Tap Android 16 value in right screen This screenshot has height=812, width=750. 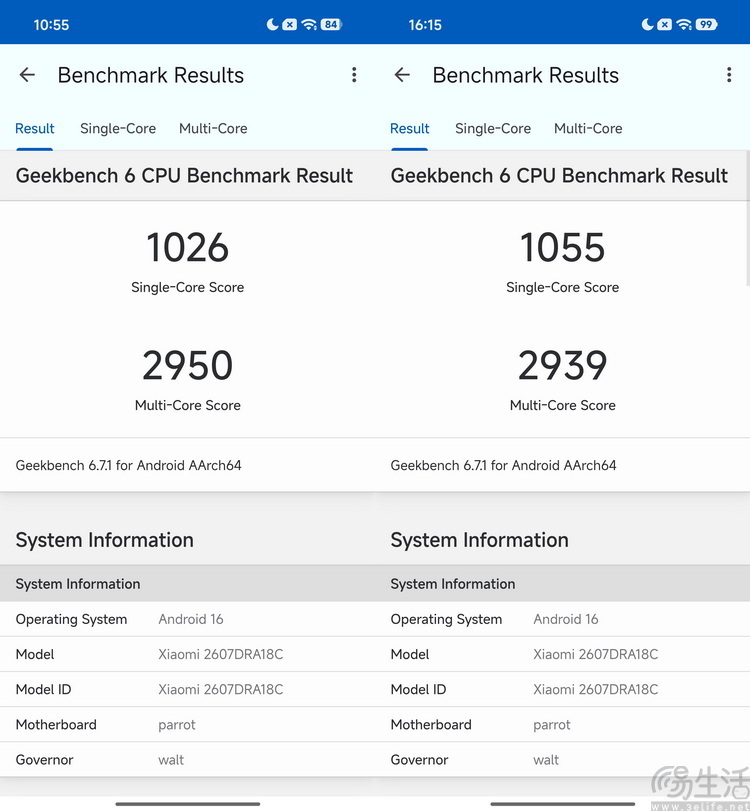click(x=566, y=619)
